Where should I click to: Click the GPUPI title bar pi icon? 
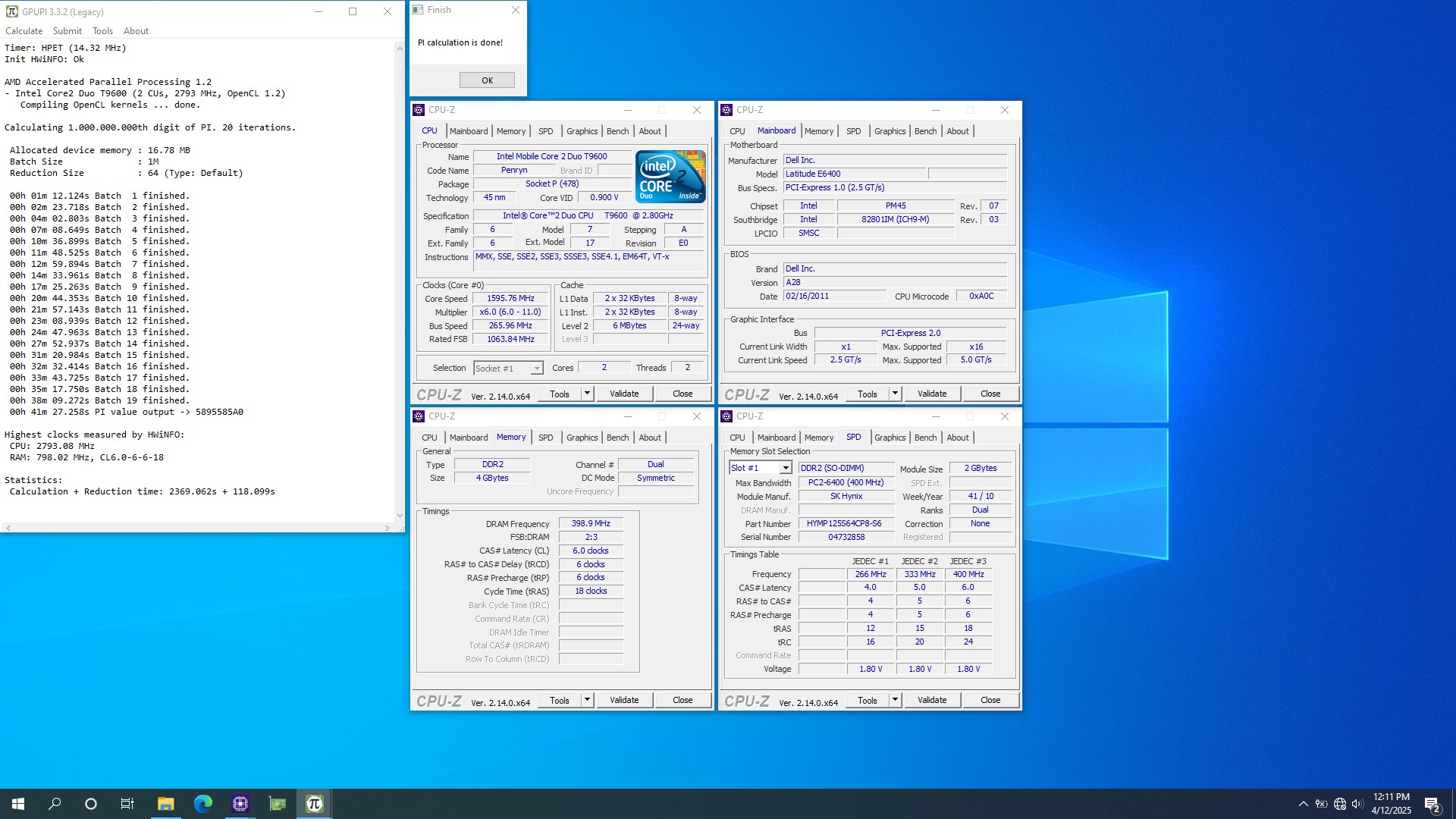point(11,11)
